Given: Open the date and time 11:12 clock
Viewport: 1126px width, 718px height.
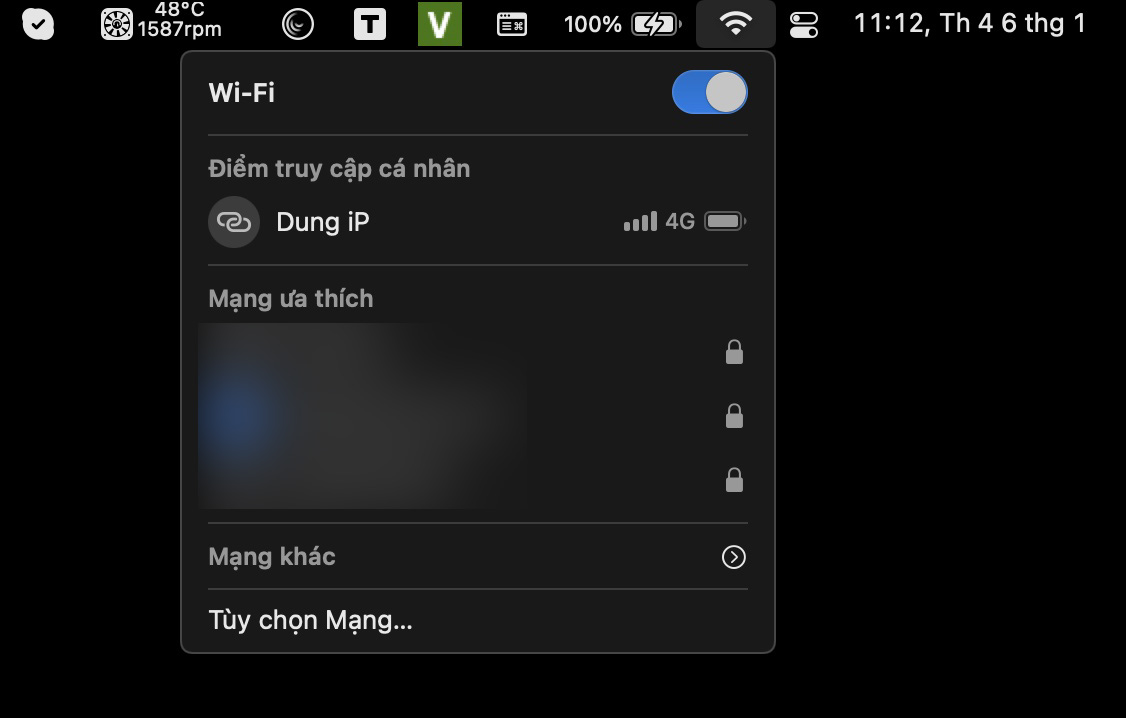Looking at the screenshot, I should point(969,23).
